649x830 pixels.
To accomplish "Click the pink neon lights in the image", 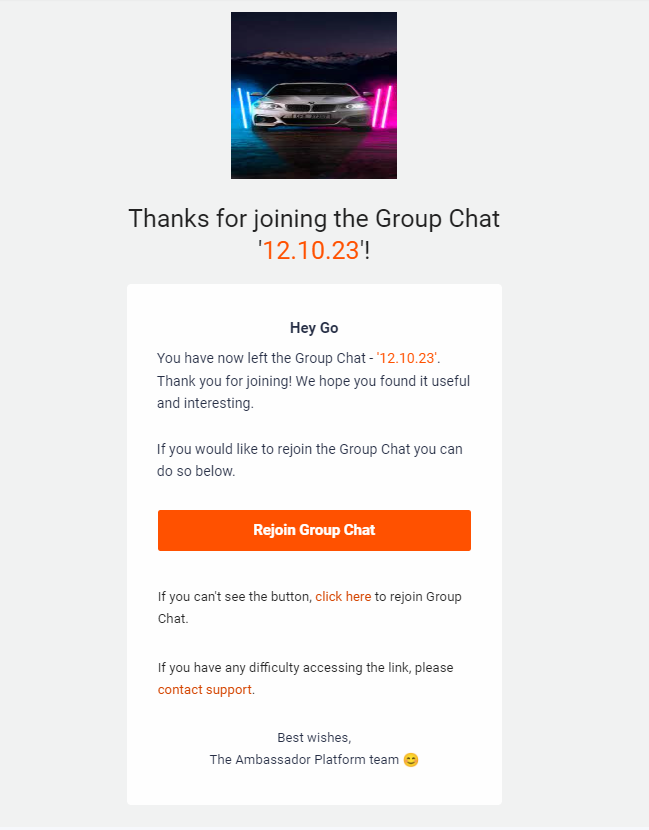I will [x=382, y=107].
